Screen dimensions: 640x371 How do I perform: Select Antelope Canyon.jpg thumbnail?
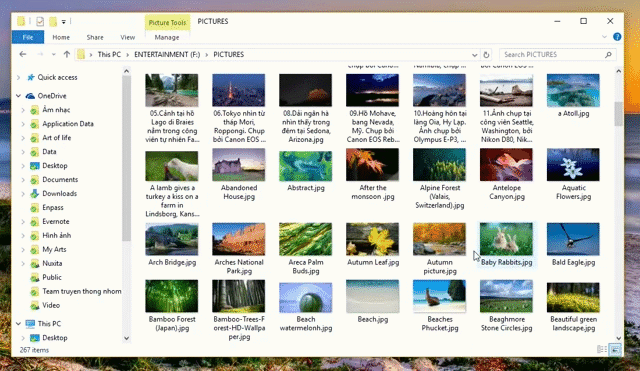click(506, 165)
